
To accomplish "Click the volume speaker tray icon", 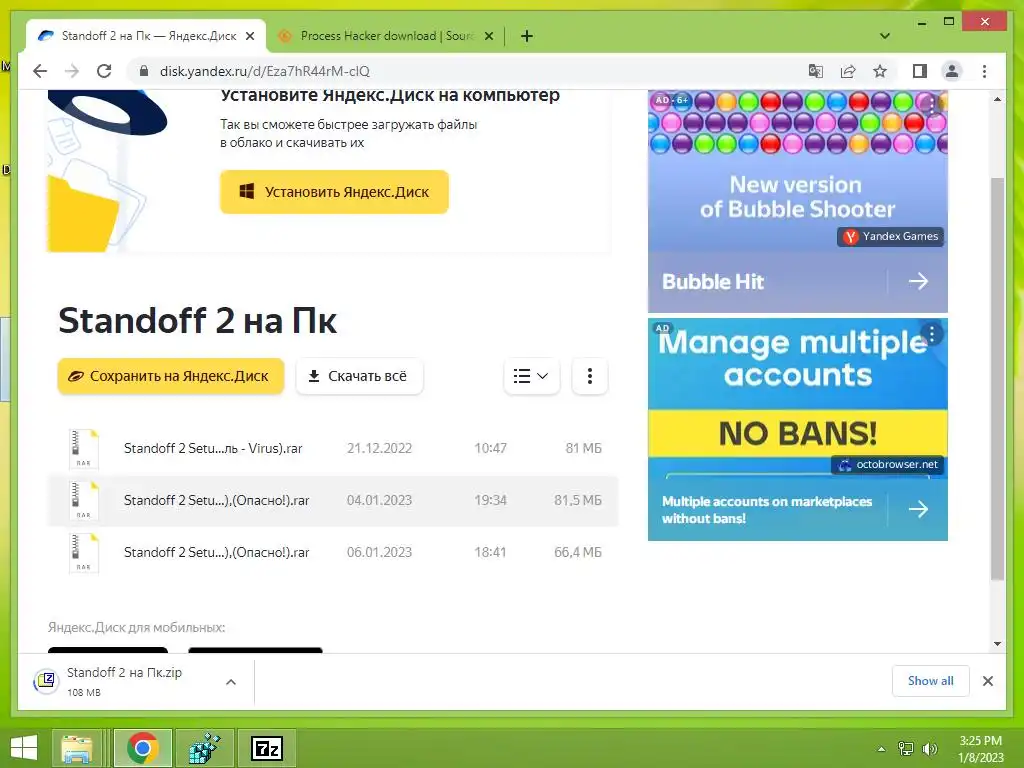I will 929,749.
